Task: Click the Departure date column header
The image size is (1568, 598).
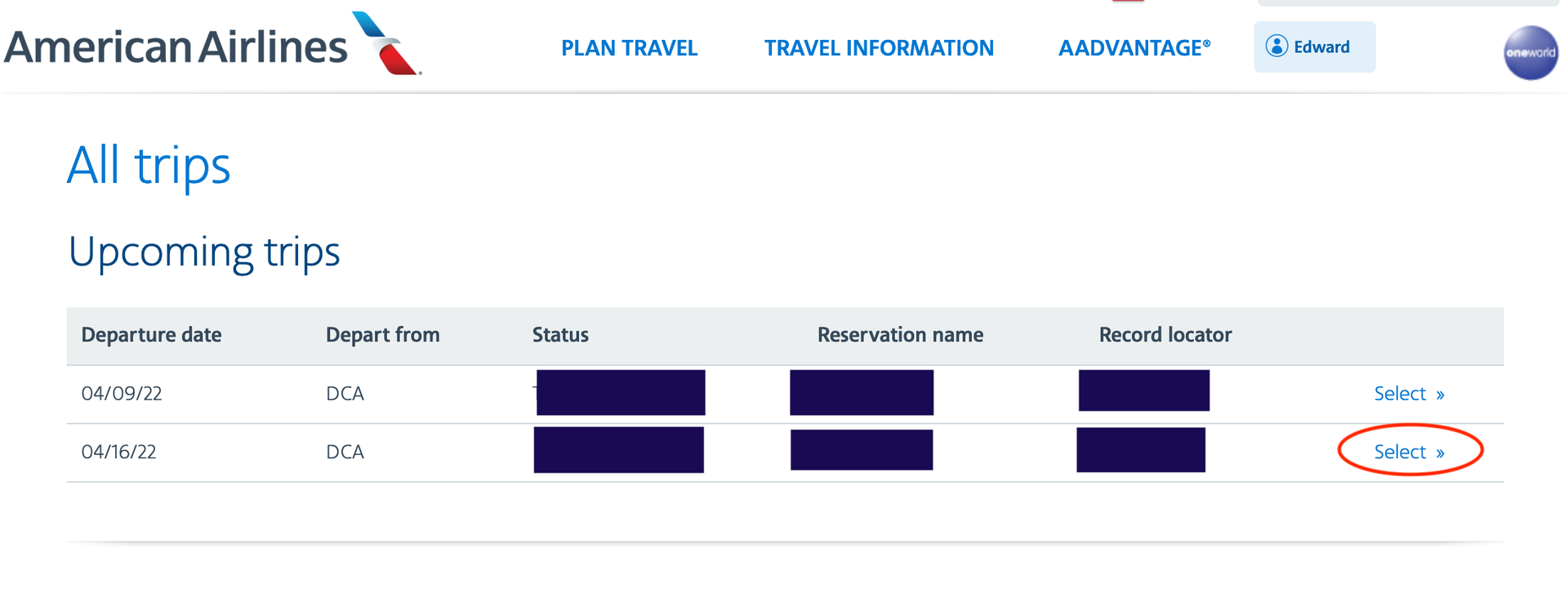Action: pyautogui.click(x=151, y=335)
